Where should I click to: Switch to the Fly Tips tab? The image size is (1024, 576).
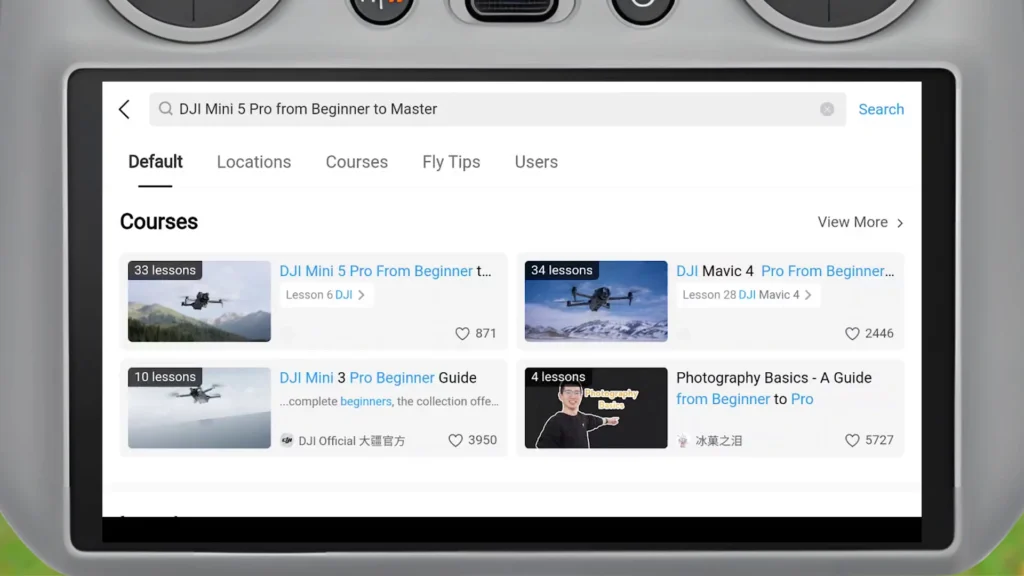point(451,162)
